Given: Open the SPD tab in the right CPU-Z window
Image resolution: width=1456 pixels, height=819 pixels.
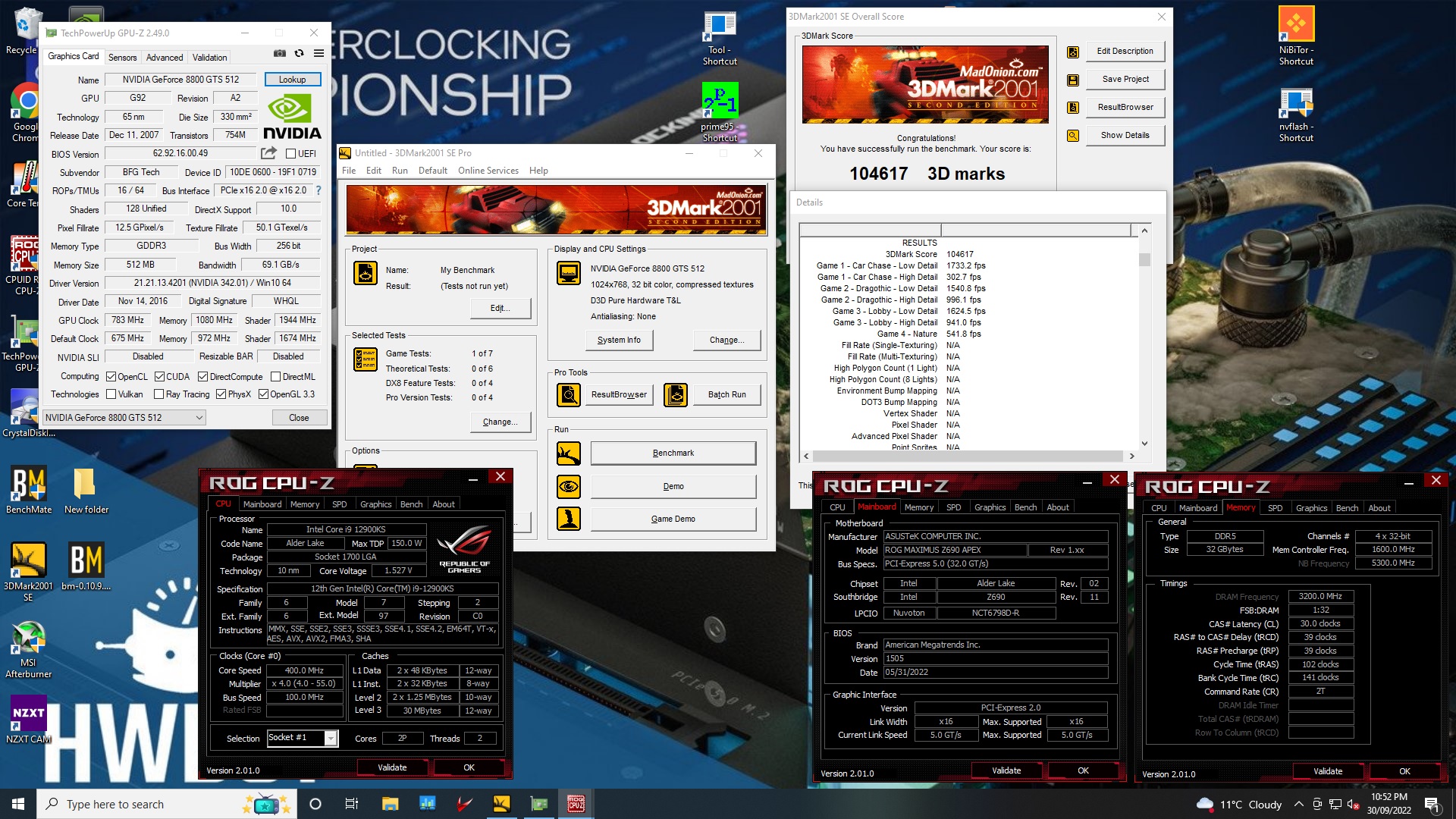Looking at the screenshot, I should (x=1276, y=508).
